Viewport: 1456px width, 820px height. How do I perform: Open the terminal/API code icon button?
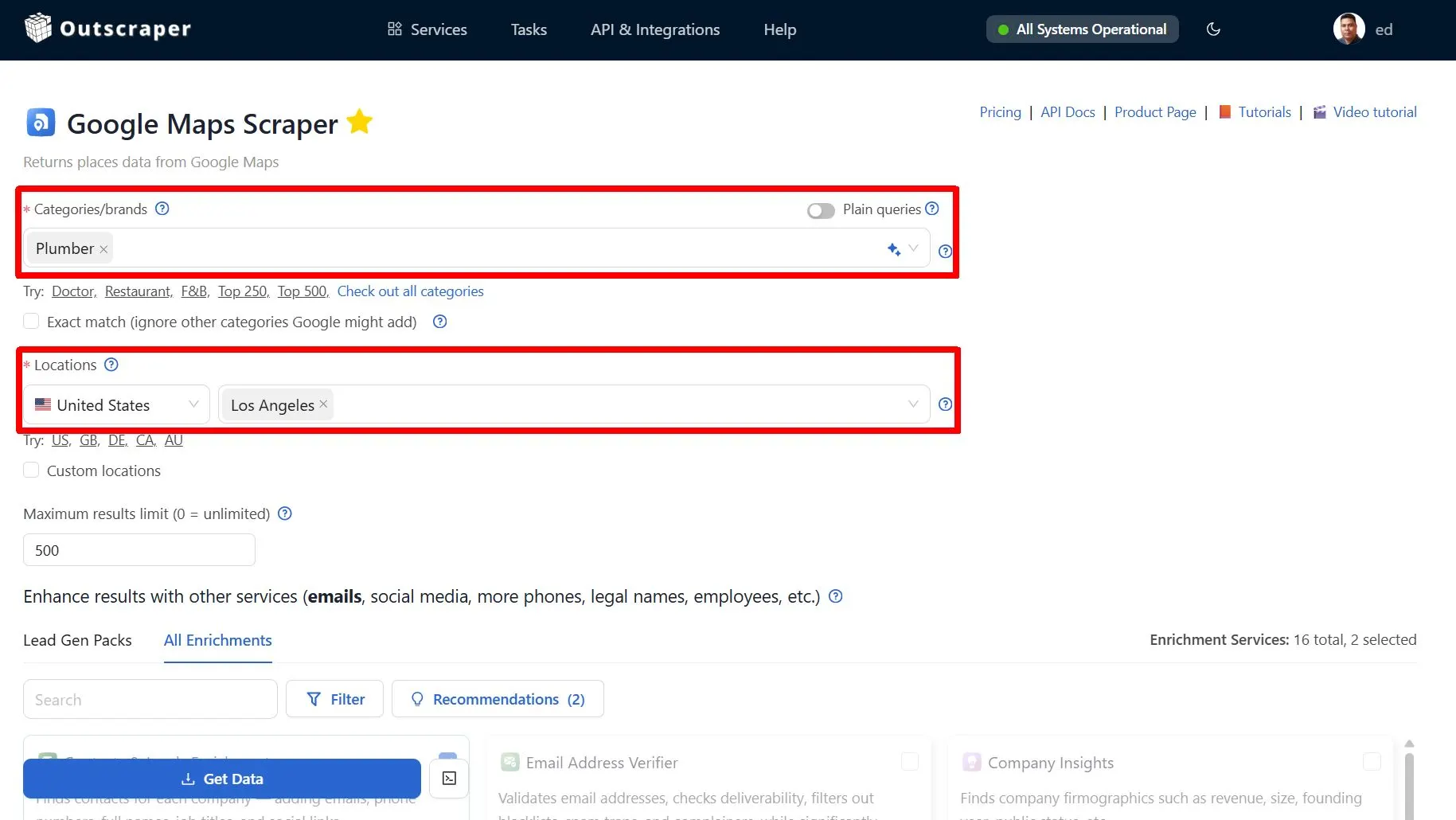click(449, 779)
